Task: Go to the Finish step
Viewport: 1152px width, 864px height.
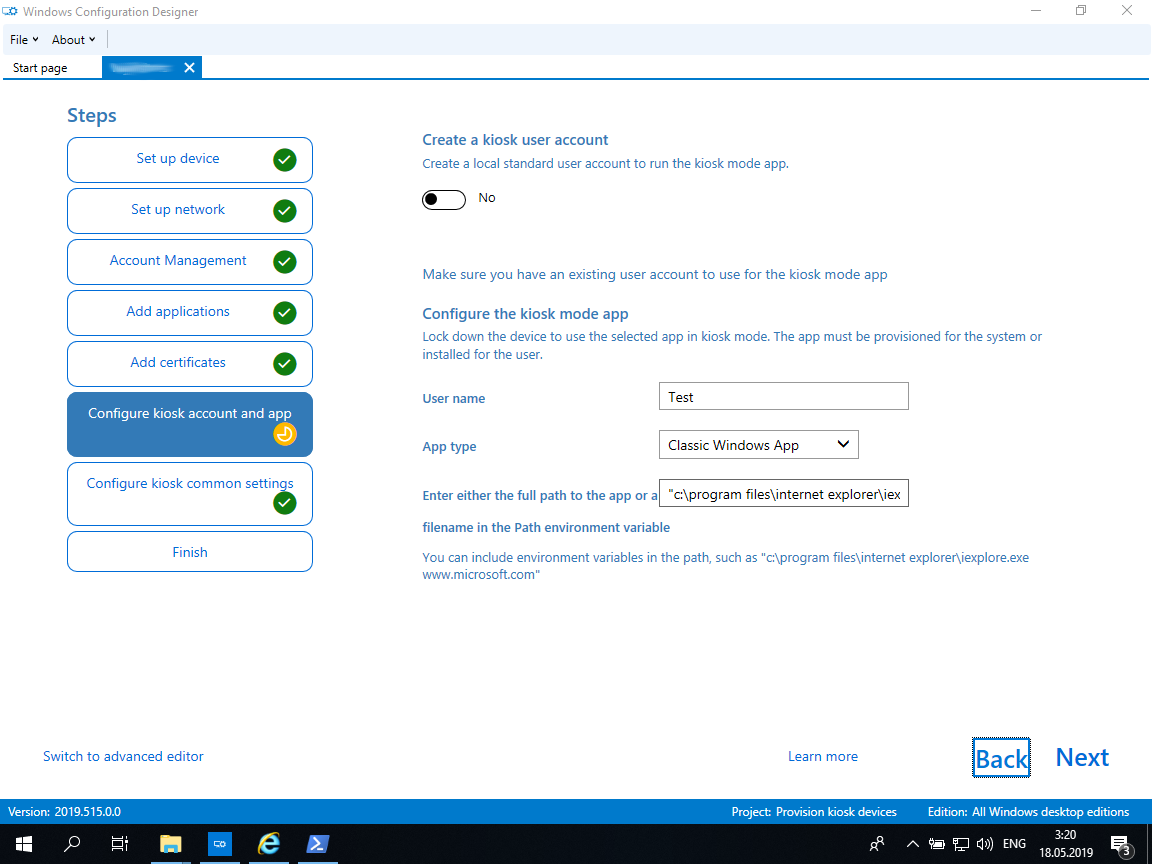Action: 190,552
